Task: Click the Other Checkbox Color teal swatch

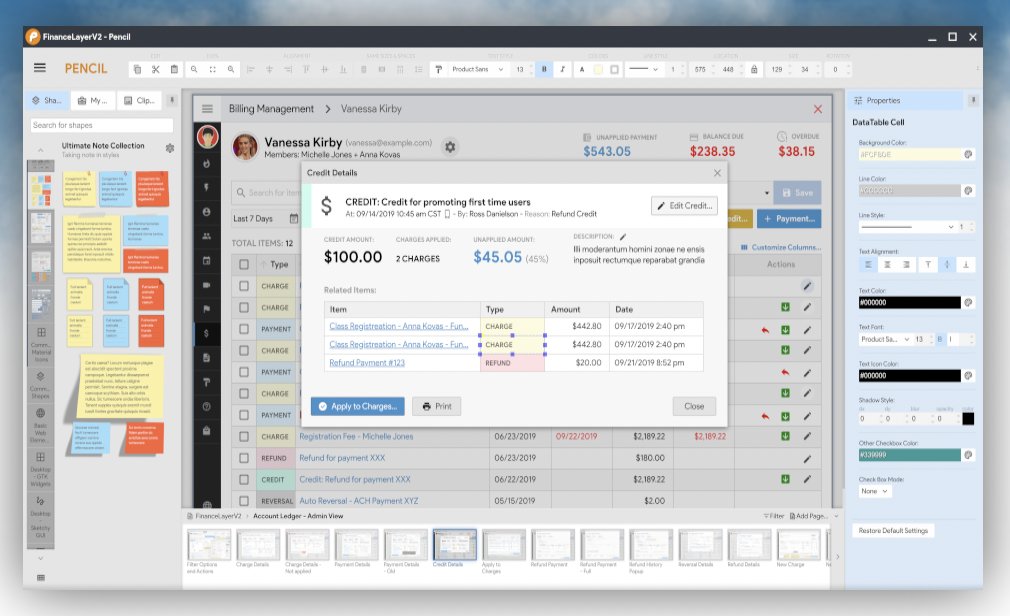Action: [x=909, y=455]
